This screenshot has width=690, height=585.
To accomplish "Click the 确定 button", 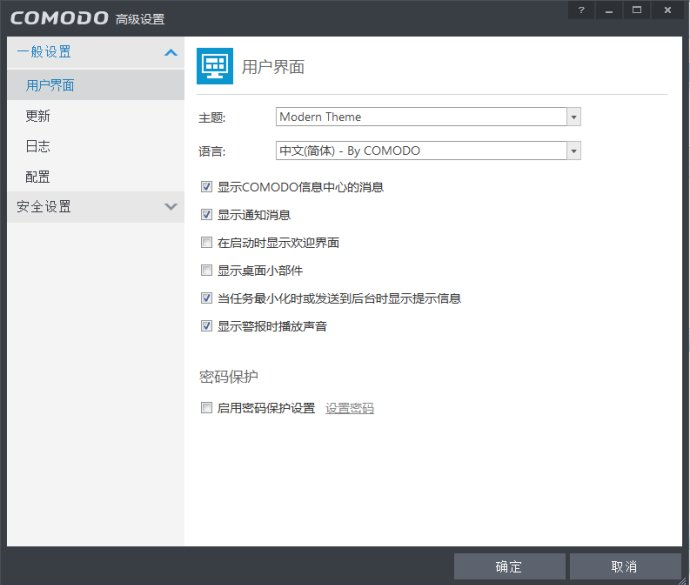I will (x=510, y=567).
